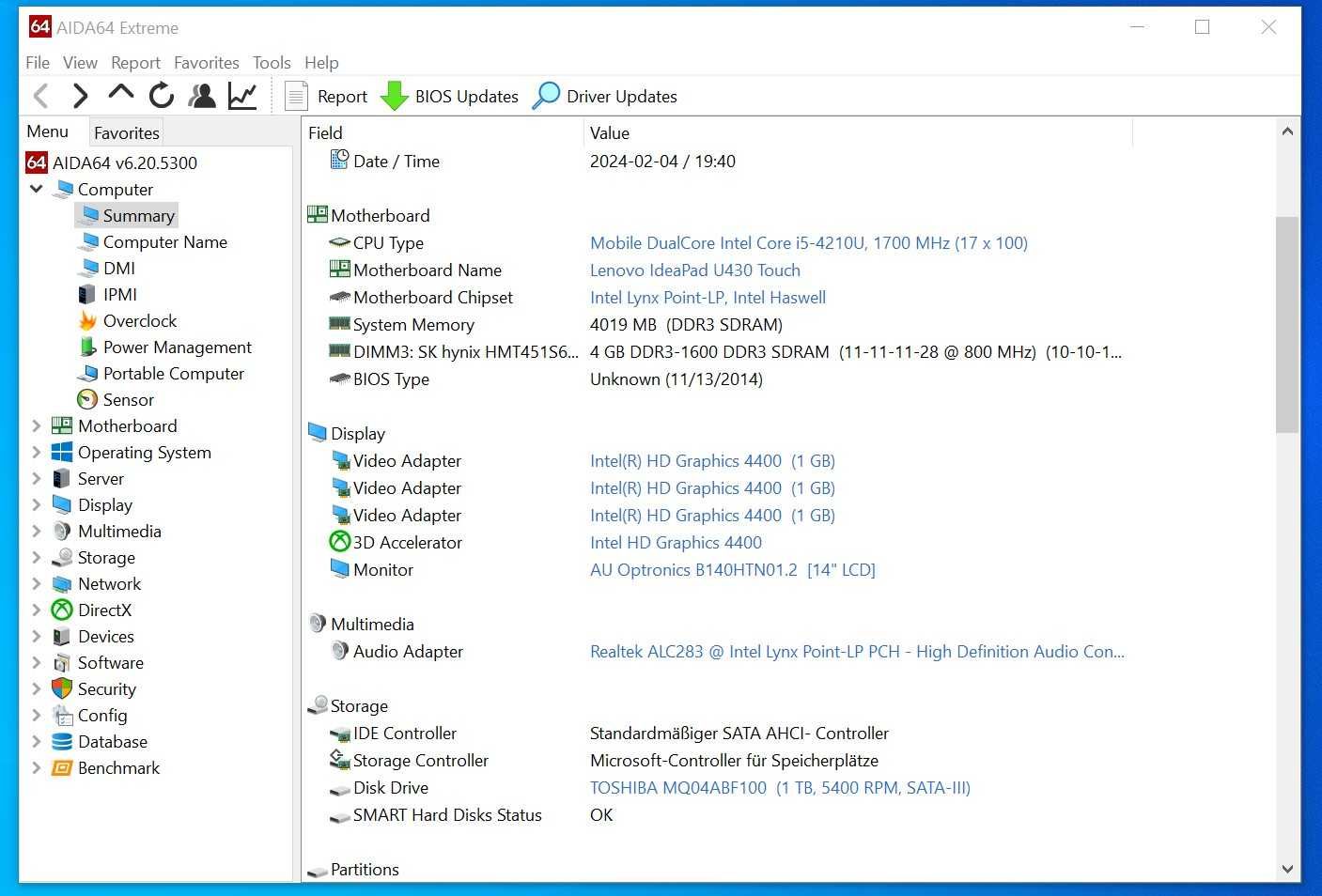
Task: Click the Portable Computer laptop icon
Action: coord(87,373)
